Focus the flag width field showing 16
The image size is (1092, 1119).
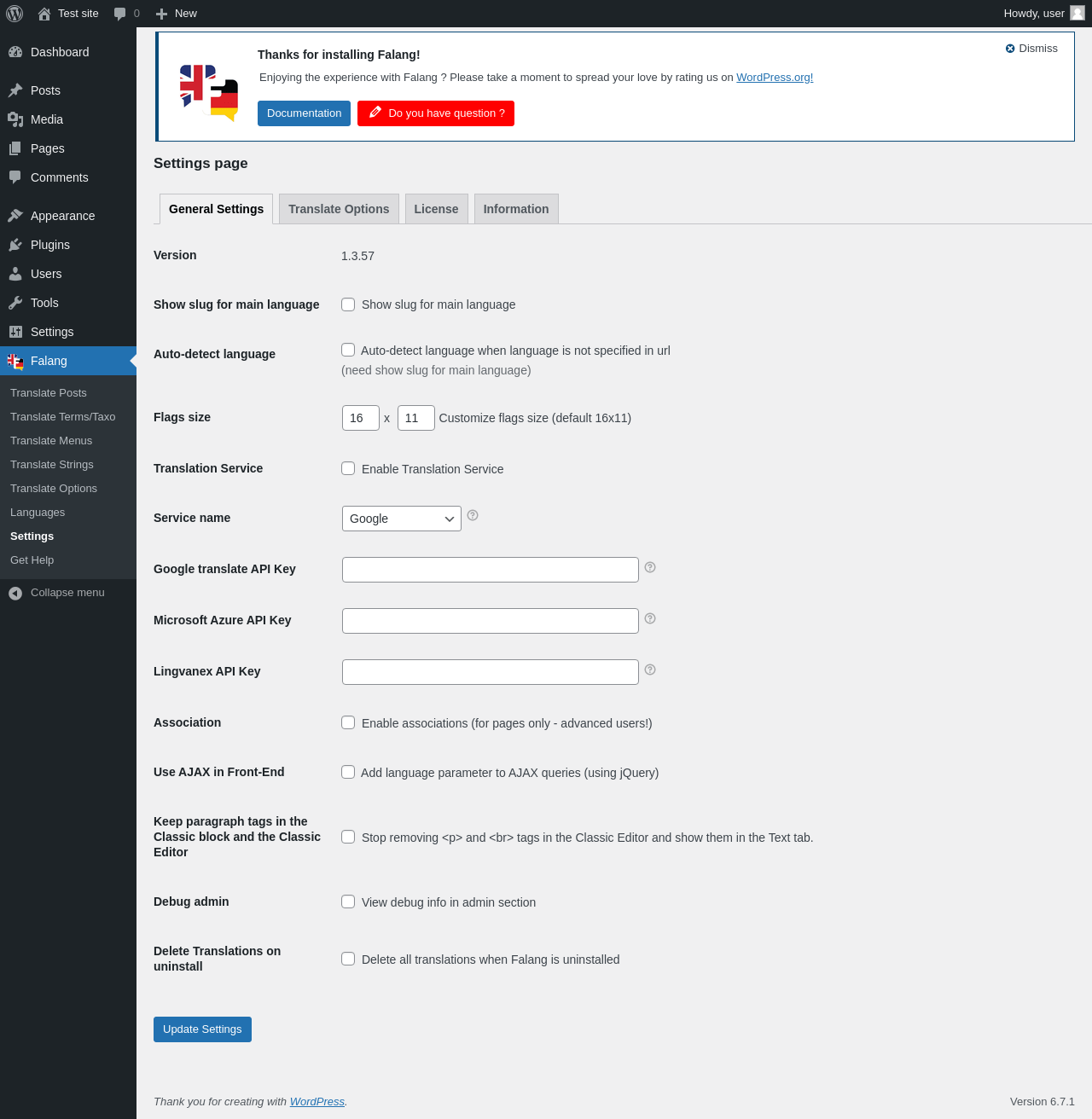361,418
